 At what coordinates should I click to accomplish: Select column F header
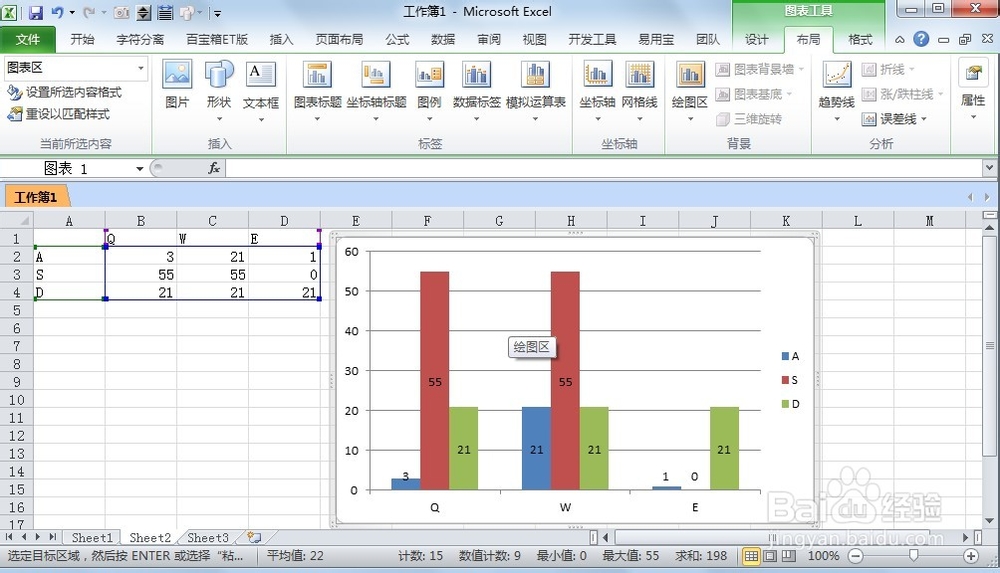[x=427, y=221]
